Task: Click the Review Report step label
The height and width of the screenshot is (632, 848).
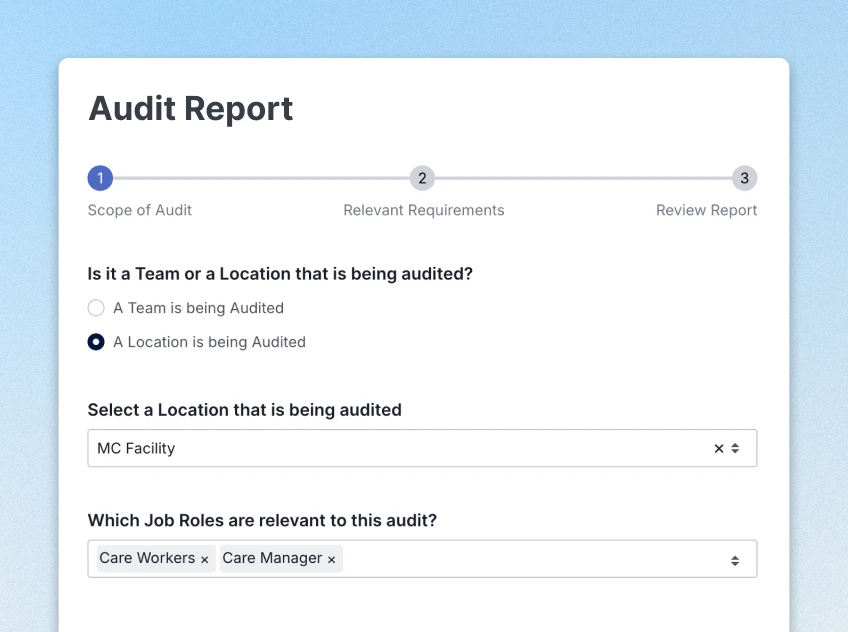Action: [706, 210]
